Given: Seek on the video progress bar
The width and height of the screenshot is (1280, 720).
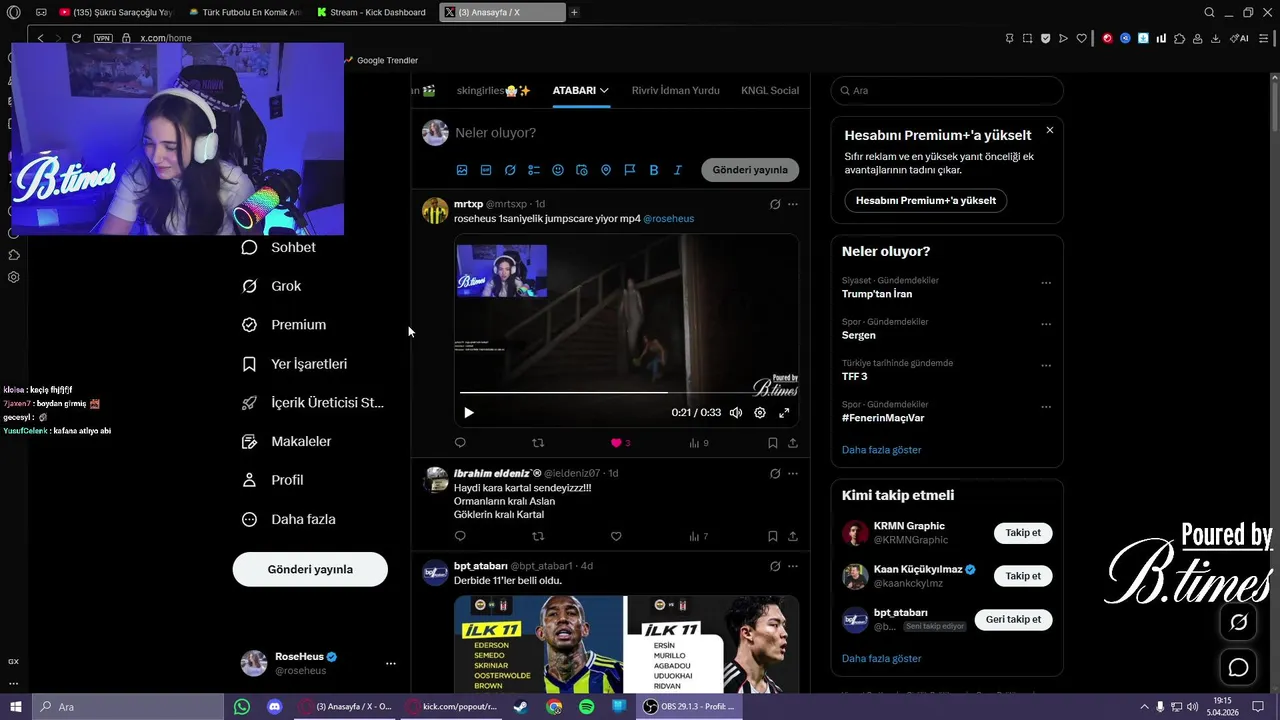Looking at the screenshot, I should pos(626,393).
